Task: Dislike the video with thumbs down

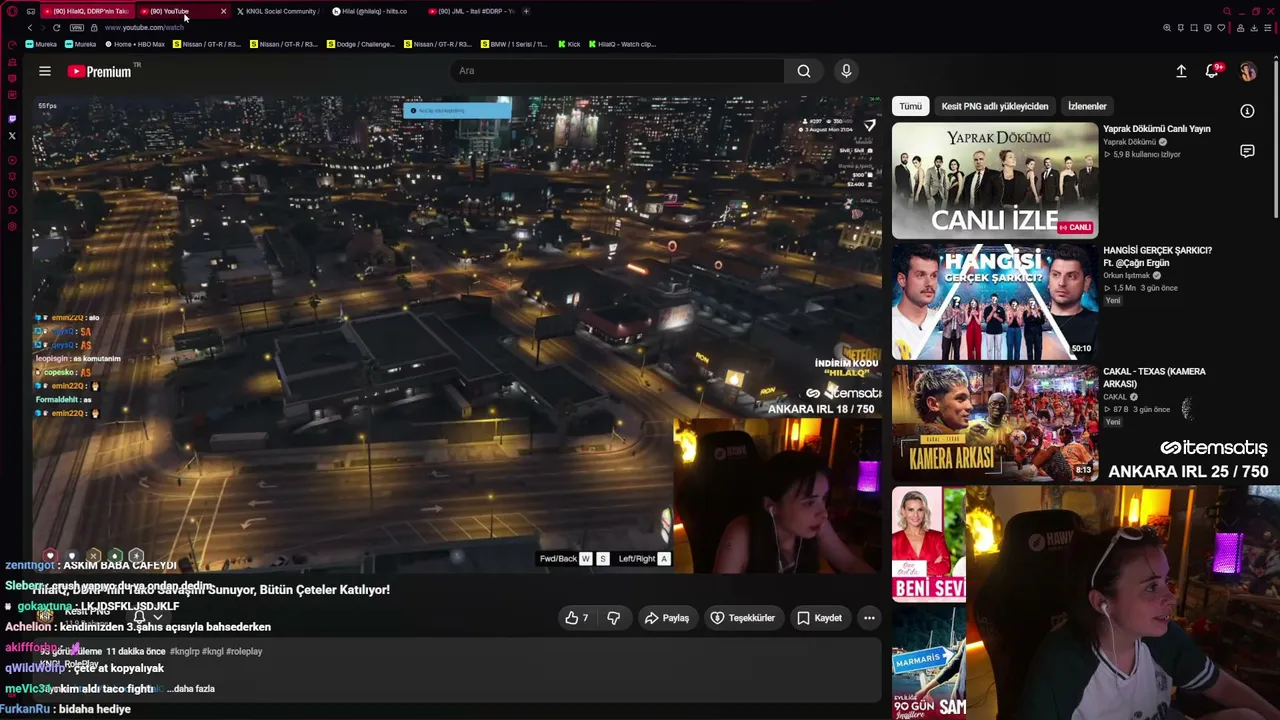Action: (613, 618)
